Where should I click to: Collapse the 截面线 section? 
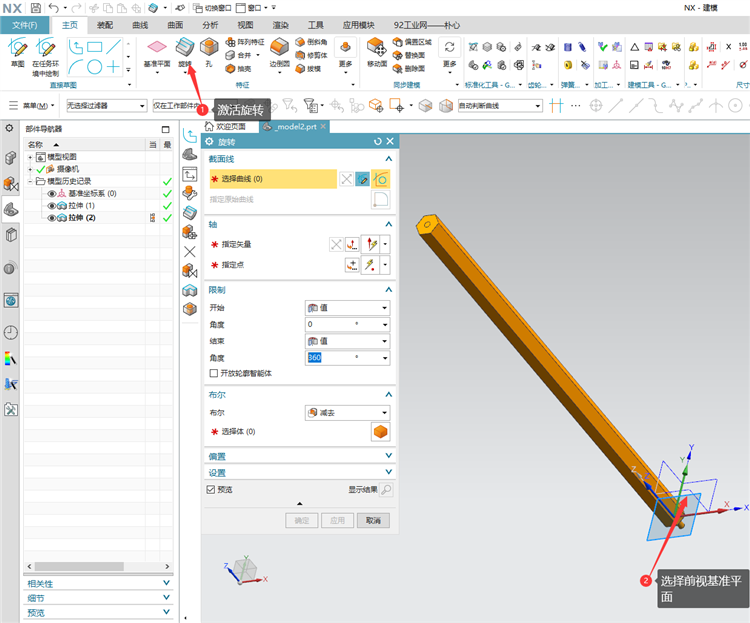[388, 159]
